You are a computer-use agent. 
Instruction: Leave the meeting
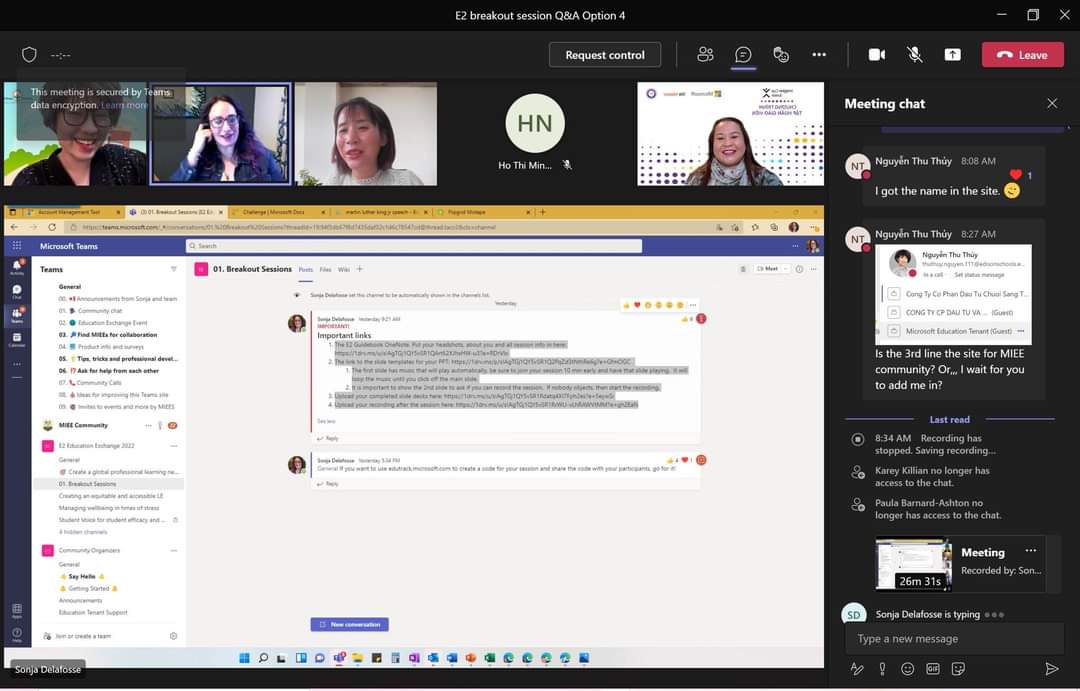1022,55
